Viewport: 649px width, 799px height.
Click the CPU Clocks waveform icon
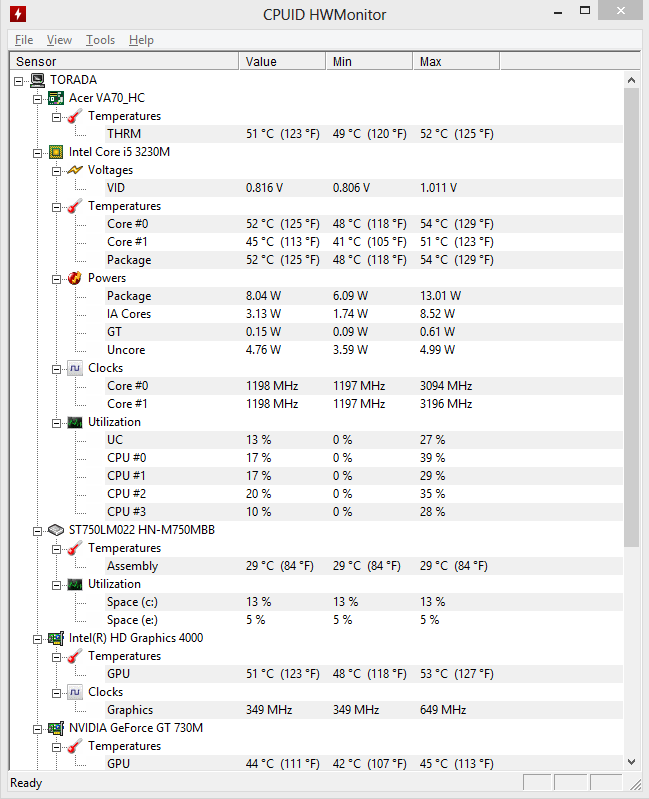coord(75,368)
